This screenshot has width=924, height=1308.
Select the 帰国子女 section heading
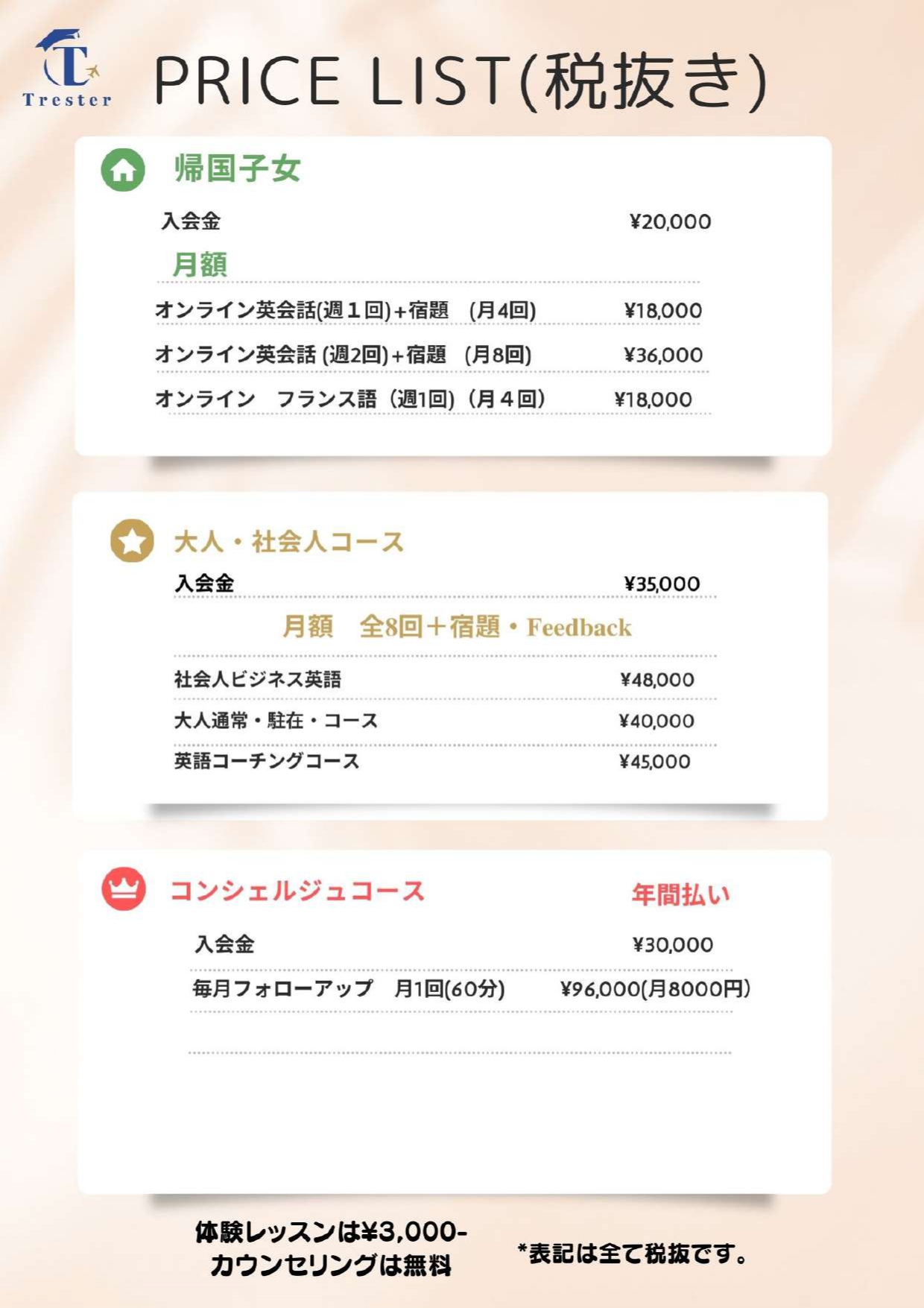(237, 168)
